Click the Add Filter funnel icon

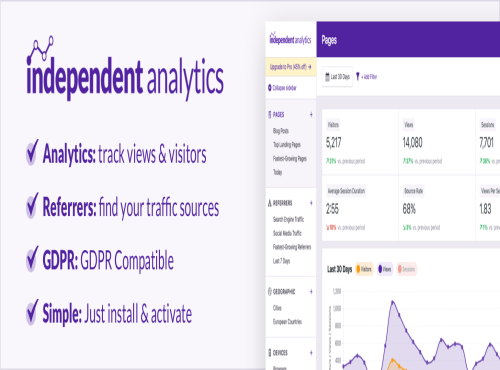pos(358,77)
